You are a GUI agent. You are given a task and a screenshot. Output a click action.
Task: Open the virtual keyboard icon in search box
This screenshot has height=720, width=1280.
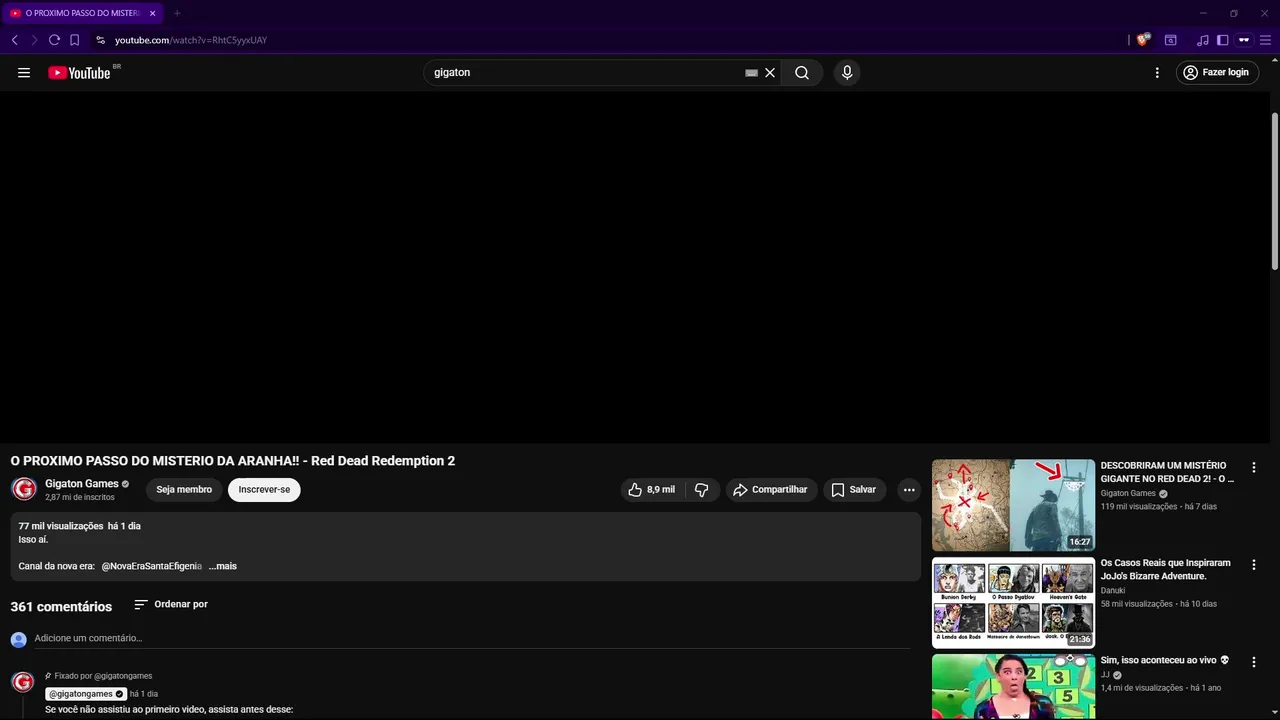click(x=751, y=73)
